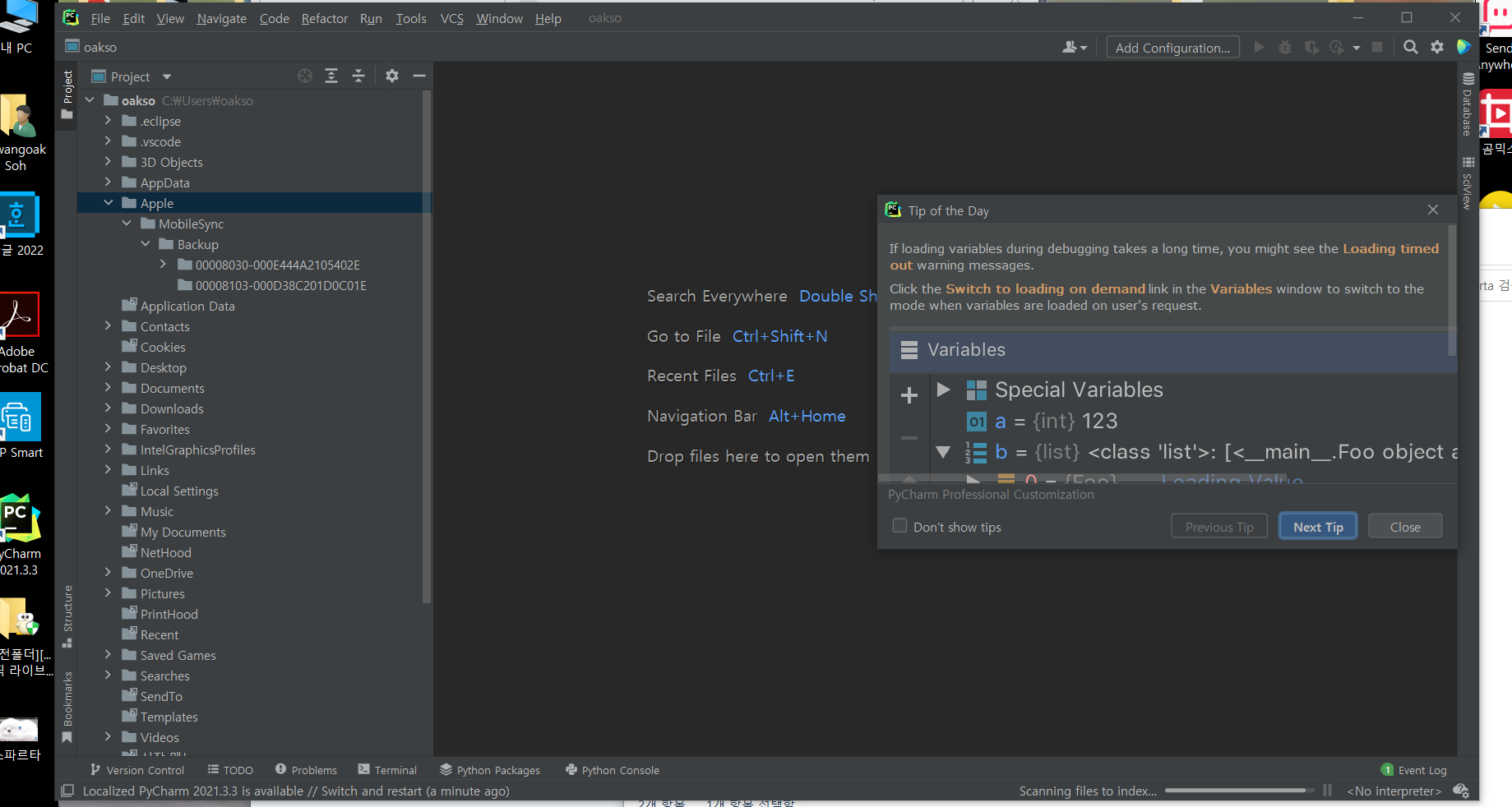1512x807 pixels.
Task: Open Project panel options gear
Action: pos(392,76)
